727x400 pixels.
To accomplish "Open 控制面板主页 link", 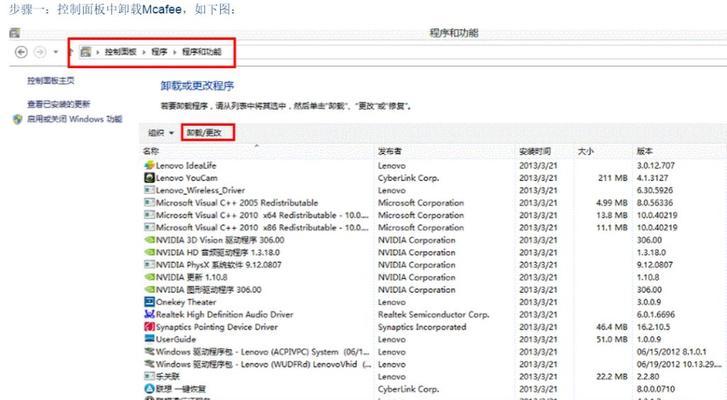I will (51, 81).
